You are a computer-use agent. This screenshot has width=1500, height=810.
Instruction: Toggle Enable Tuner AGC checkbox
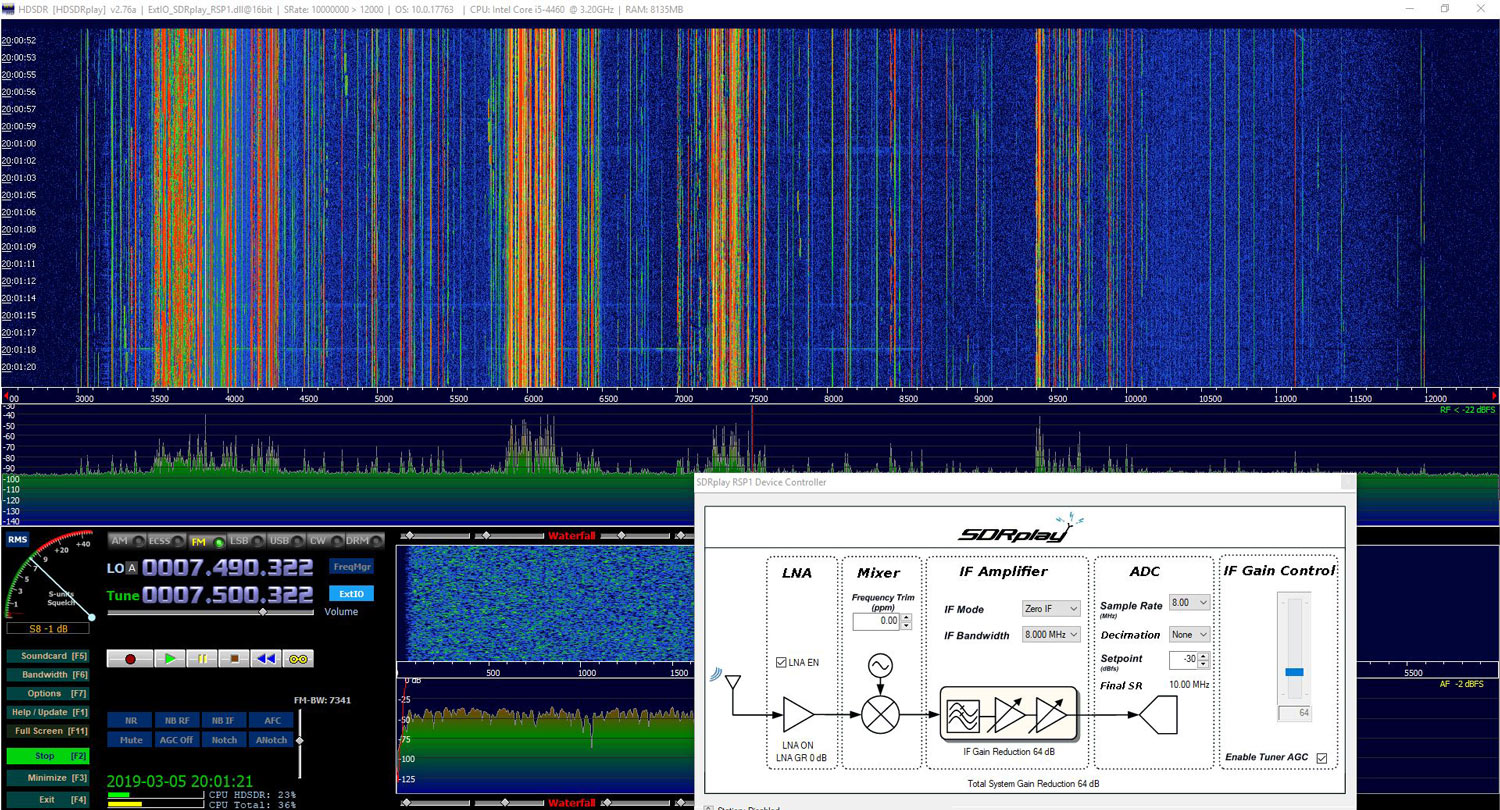coord(1322,758)
